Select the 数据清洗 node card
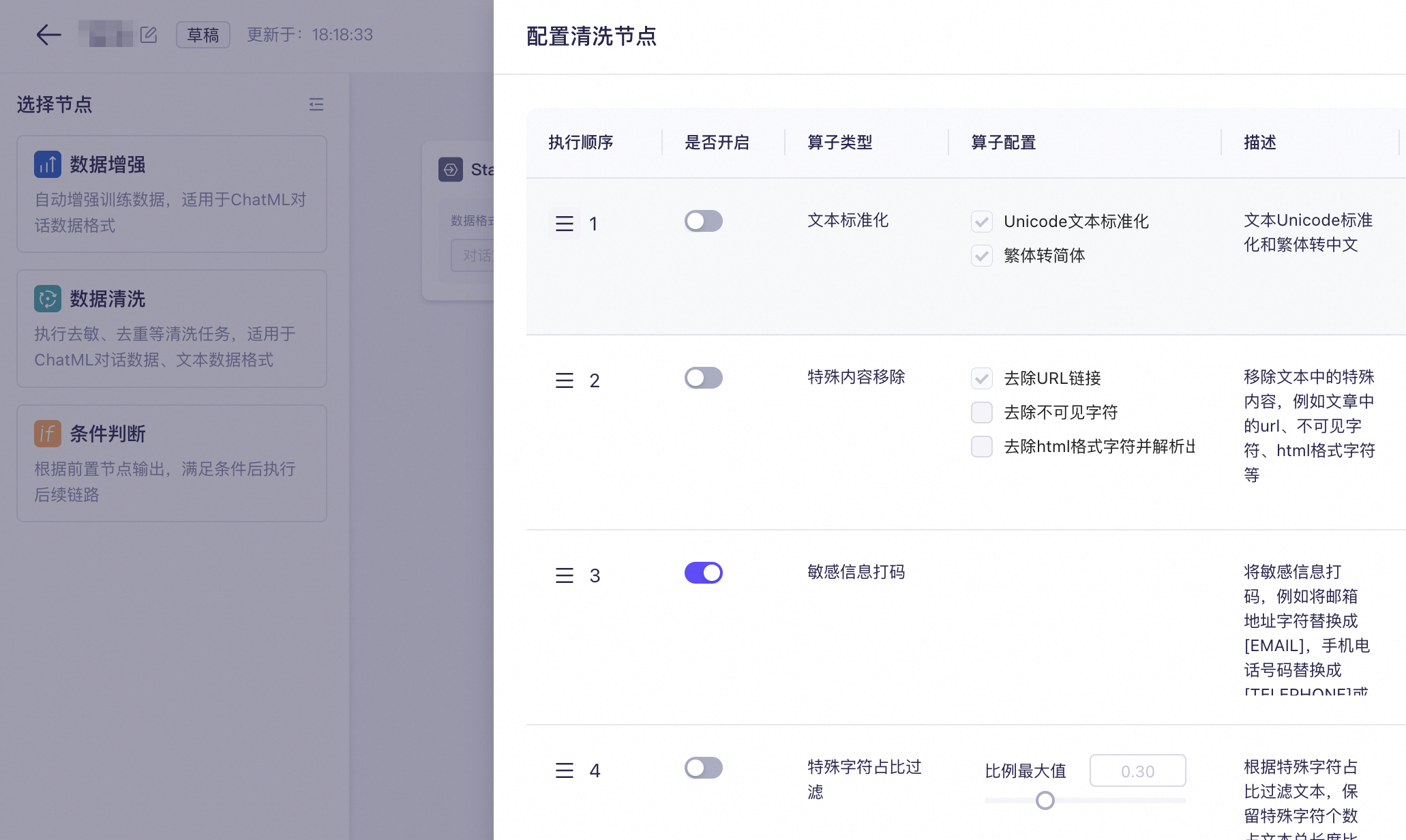 point(172,329)
